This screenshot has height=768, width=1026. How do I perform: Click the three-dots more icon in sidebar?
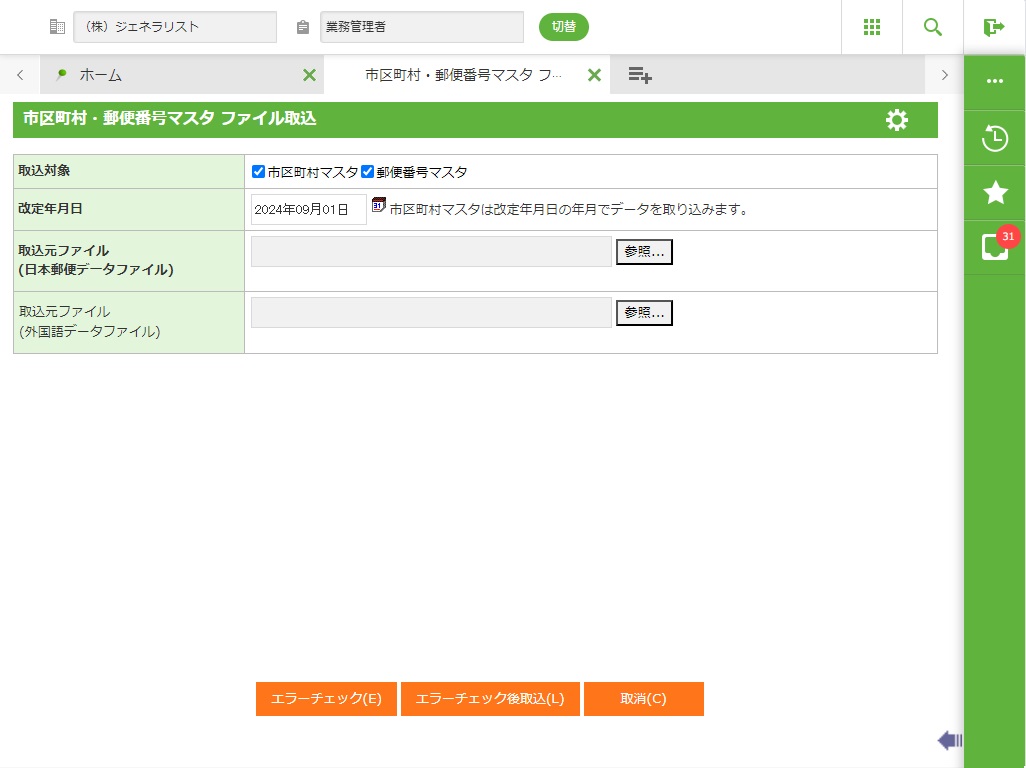click(995, 82)
